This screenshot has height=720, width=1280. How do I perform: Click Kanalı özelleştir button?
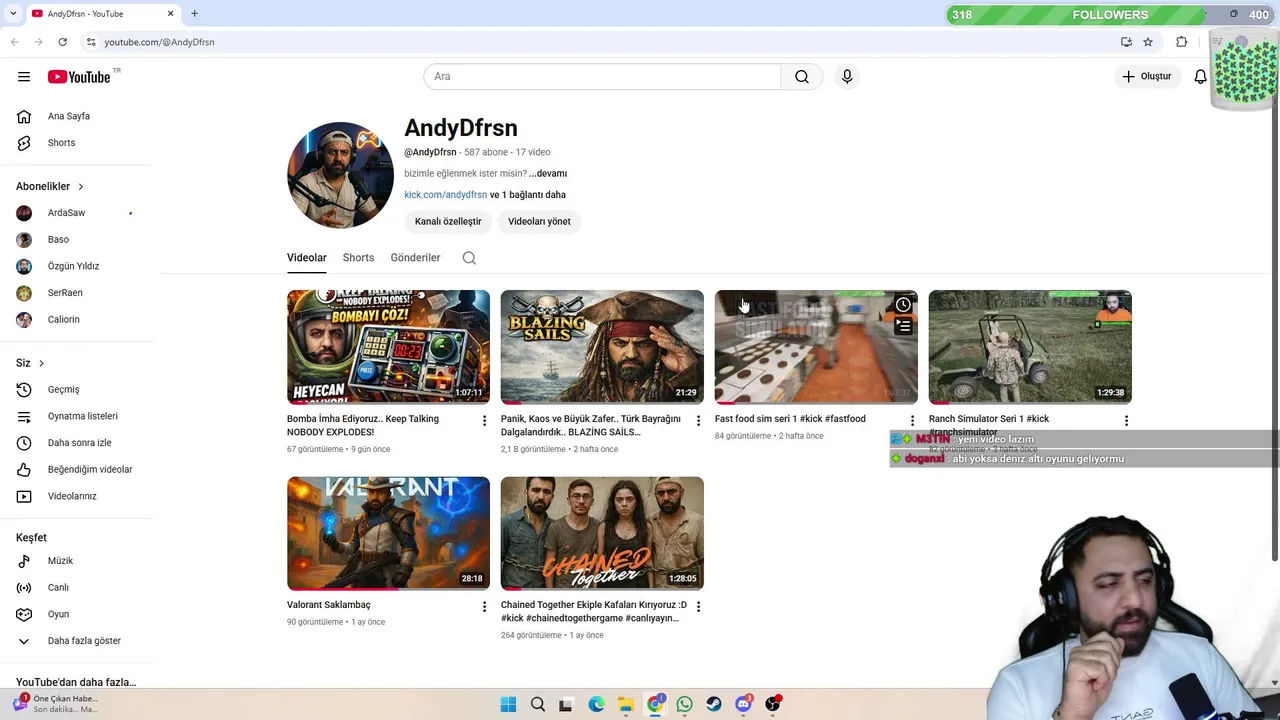[x=448, y=222]
